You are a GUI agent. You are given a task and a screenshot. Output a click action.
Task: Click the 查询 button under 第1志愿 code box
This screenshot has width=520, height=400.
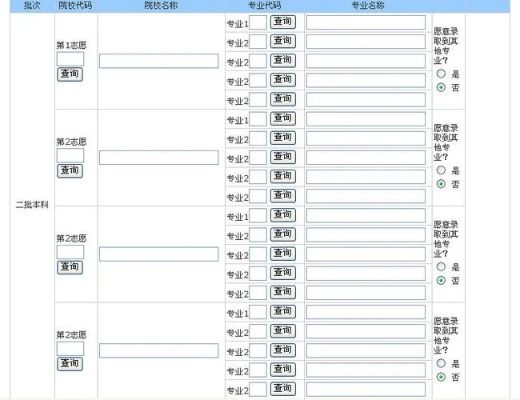pos(70,74)
